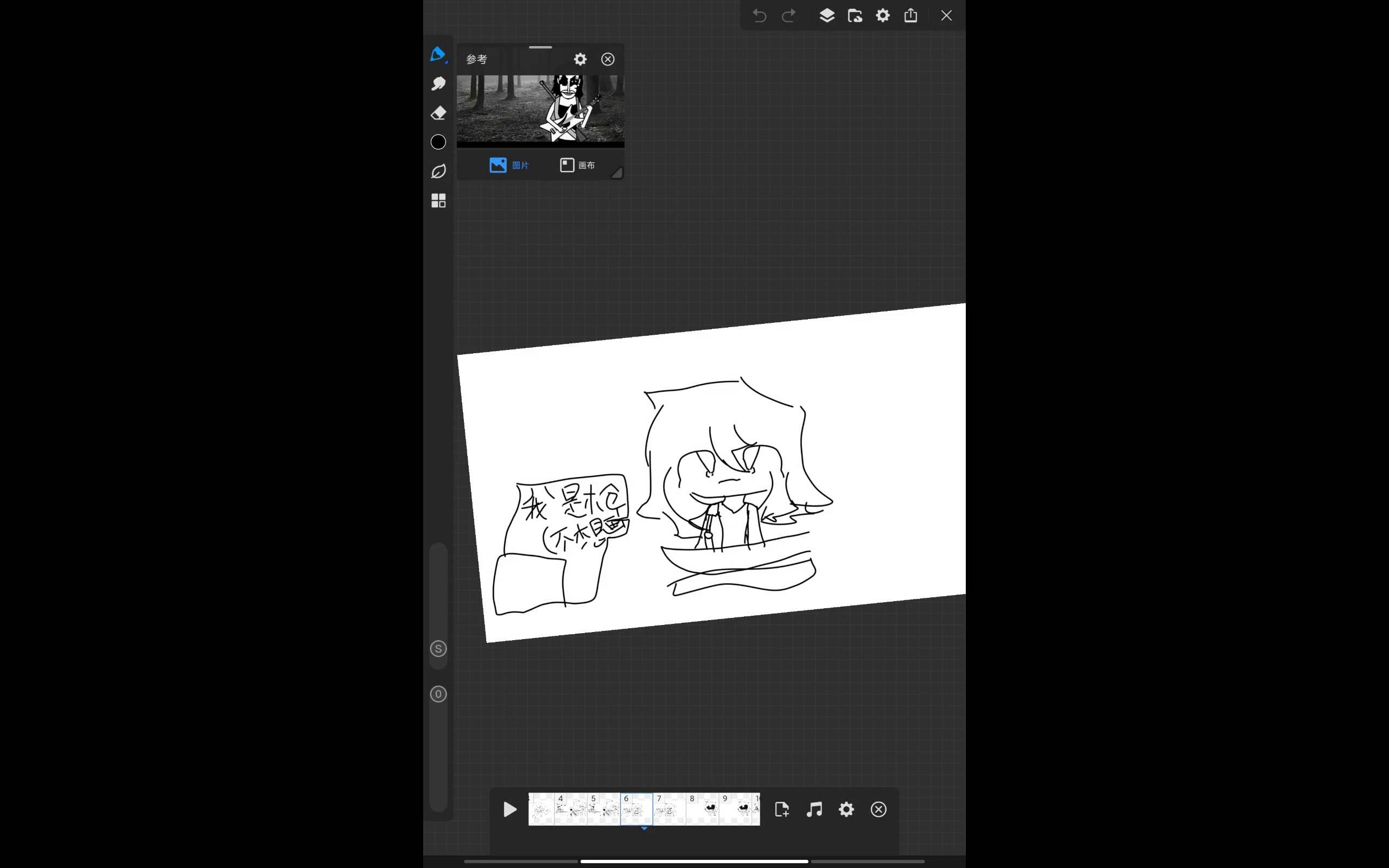Image resolution: width=1389 pixels, height=868 pixels.
Task: Click the undo arrow
Action: click(760, 16)
